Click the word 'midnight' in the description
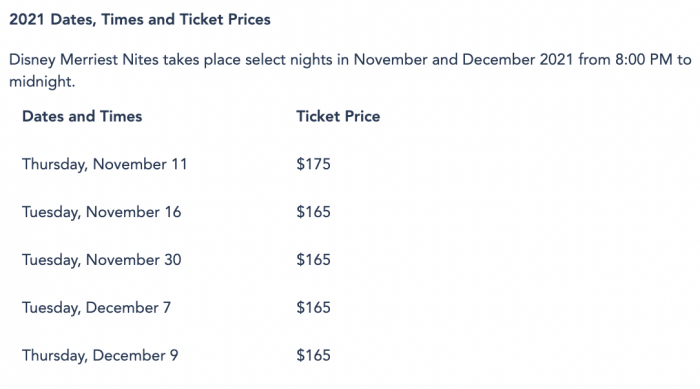Screen dimensions: 700x389 point(40,82)
